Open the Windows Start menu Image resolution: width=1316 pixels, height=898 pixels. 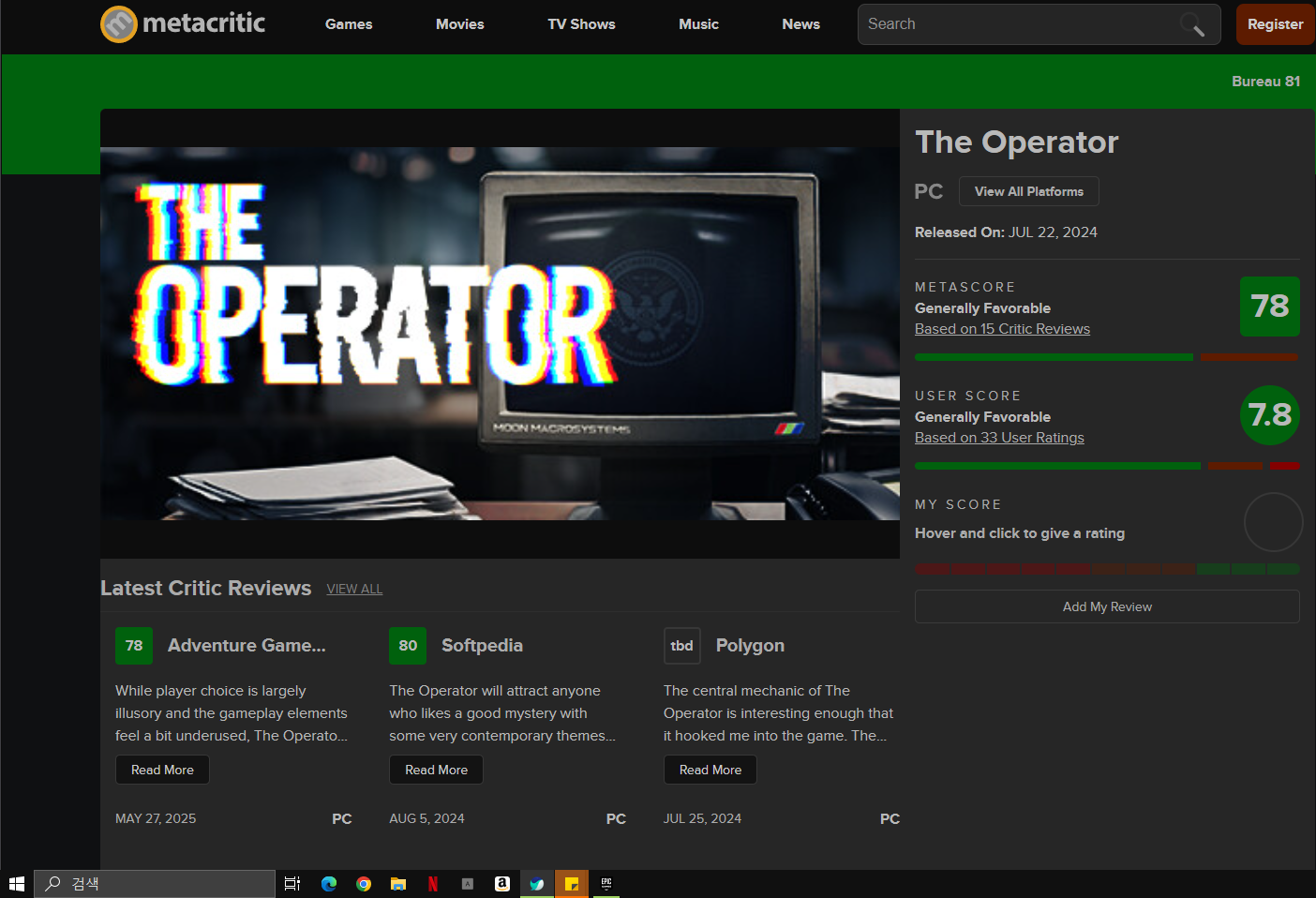pyautogui.click(x=17, y=884)
